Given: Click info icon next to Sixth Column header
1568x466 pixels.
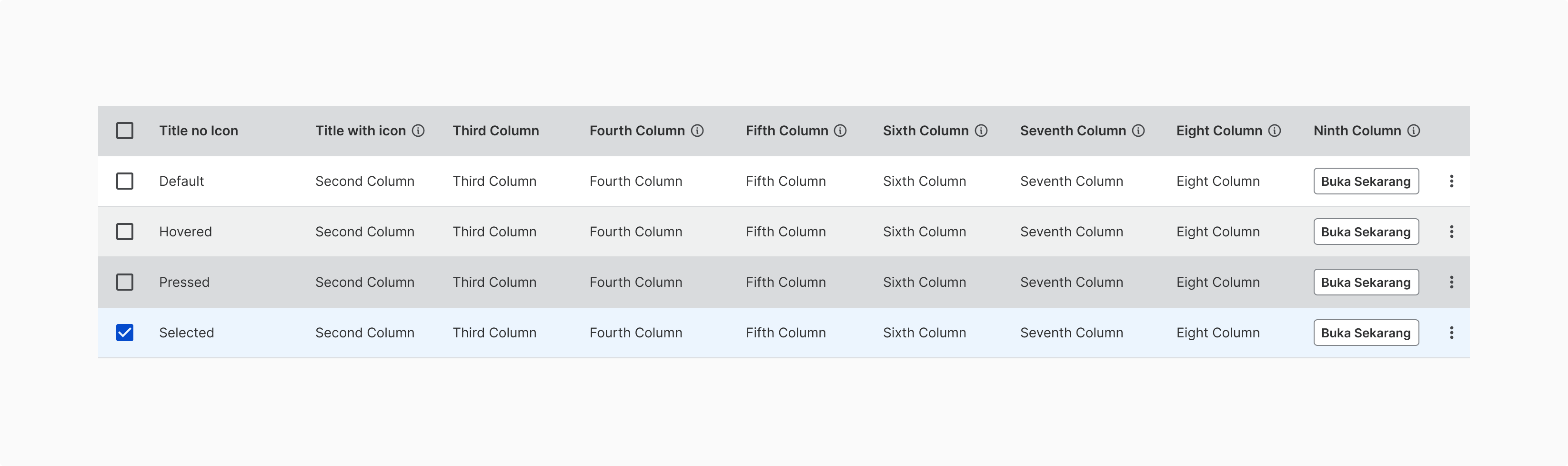Looking at the screenshot, I should tap(981, 131).
